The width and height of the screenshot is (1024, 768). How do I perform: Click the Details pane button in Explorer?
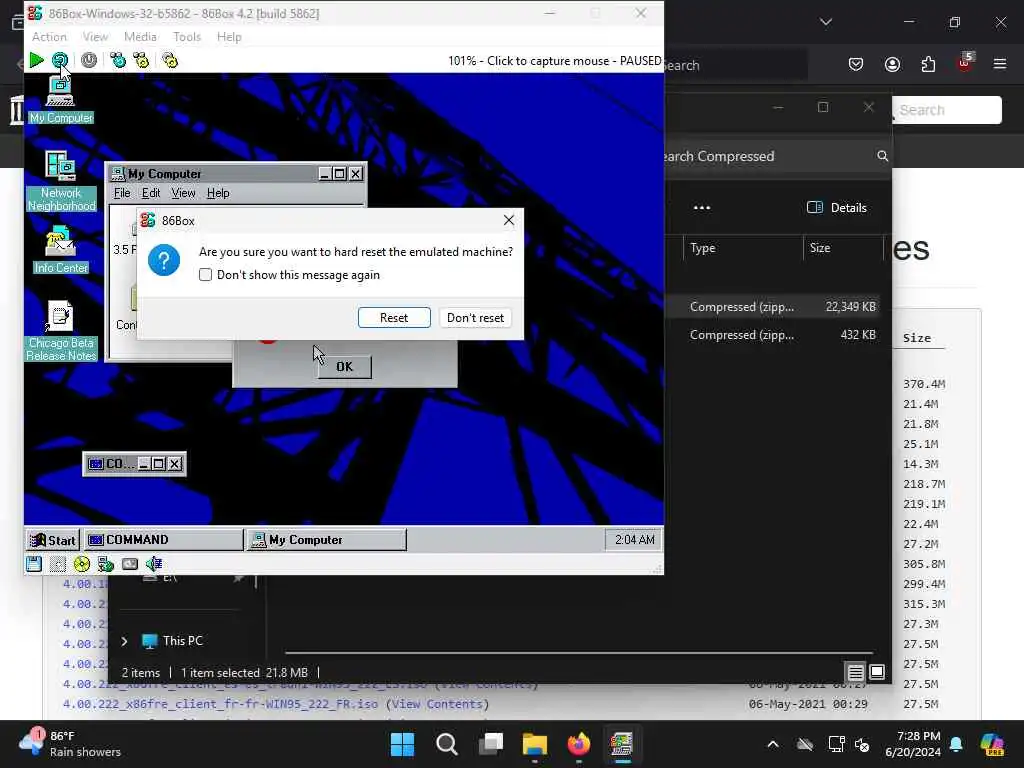point(837,208)
